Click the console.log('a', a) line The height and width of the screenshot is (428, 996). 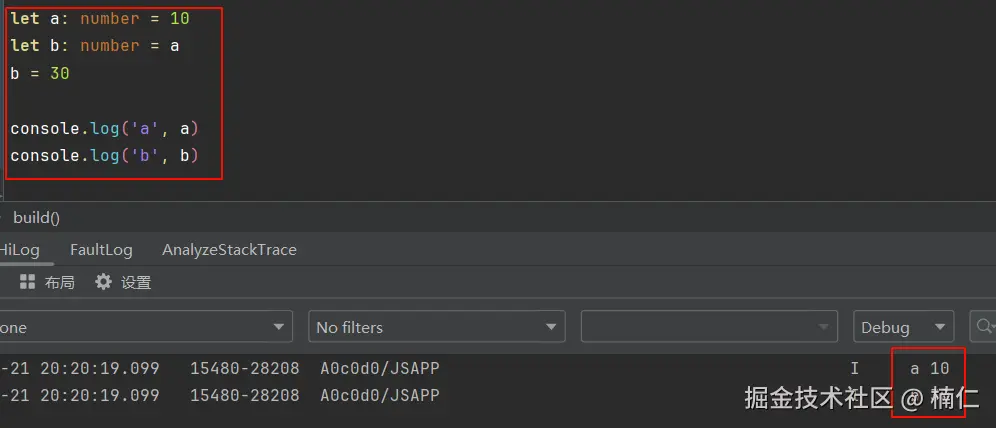coord(105,128)
